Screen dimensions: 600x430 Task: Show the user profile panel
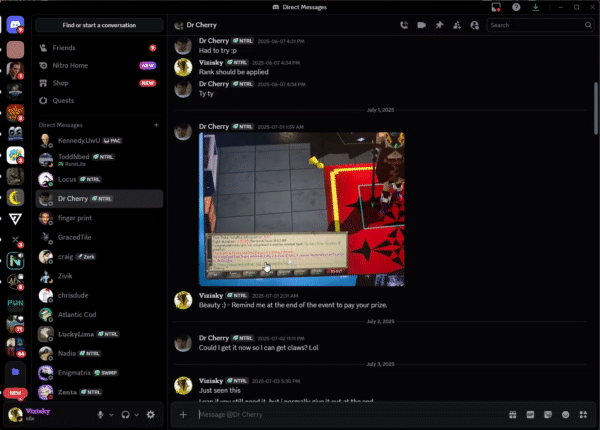[474, 24]
